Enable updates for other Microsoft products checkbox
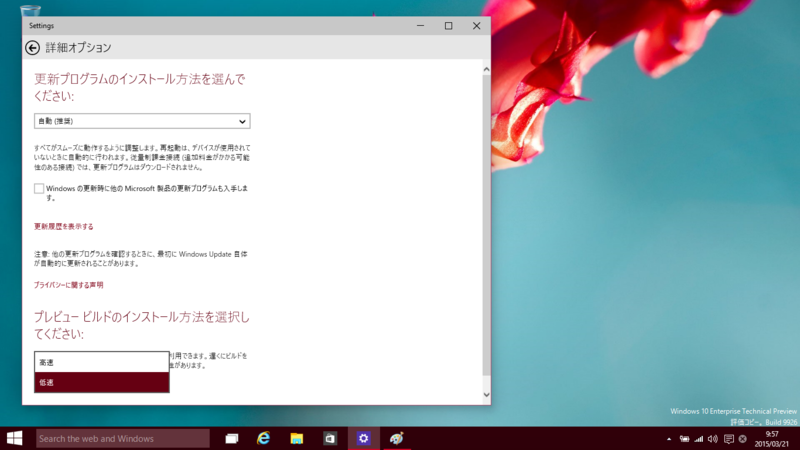The image size is (800, 450). 39,188
